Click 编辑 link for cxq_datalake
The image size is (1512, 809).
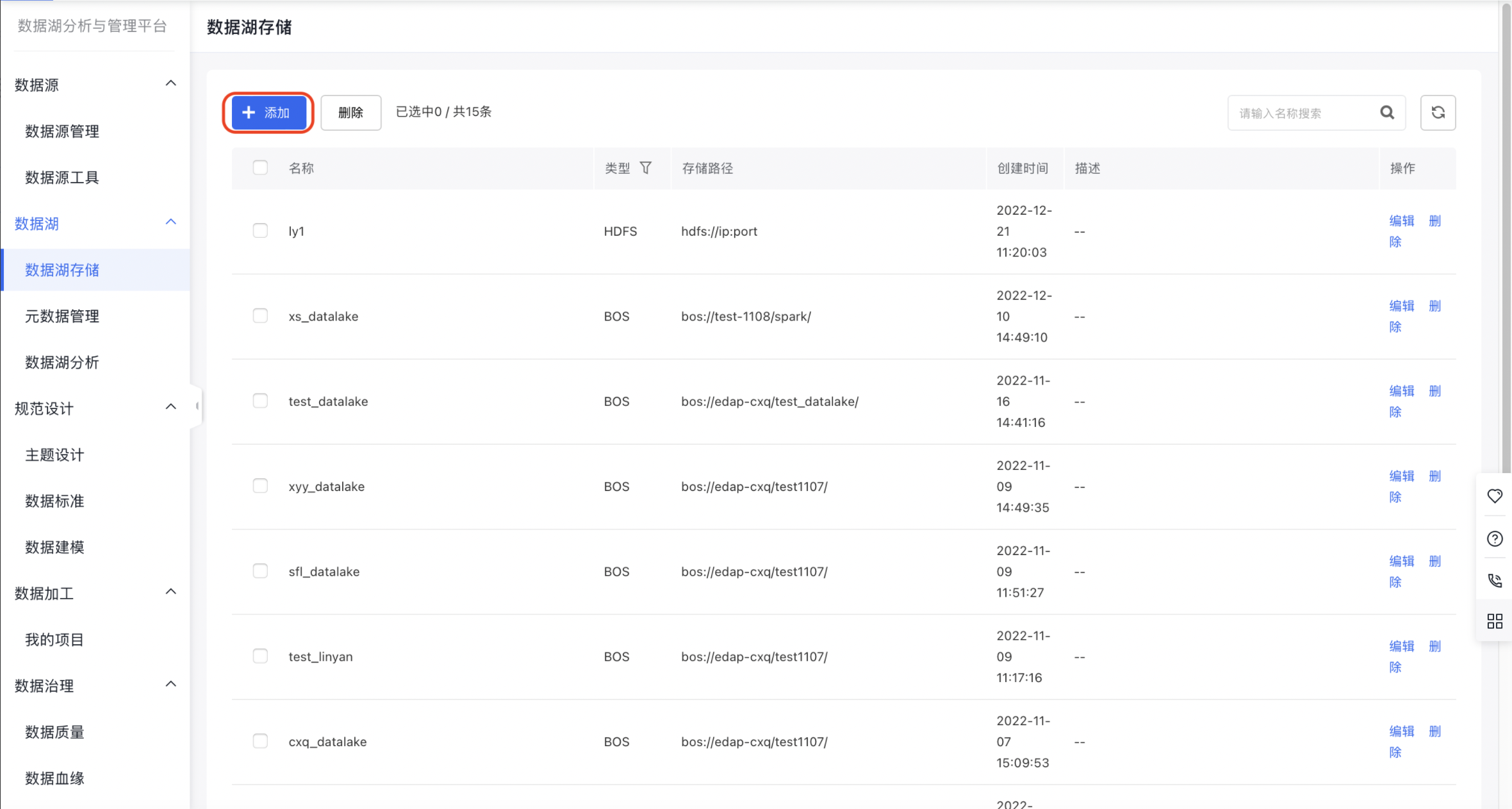[1402, 731]
